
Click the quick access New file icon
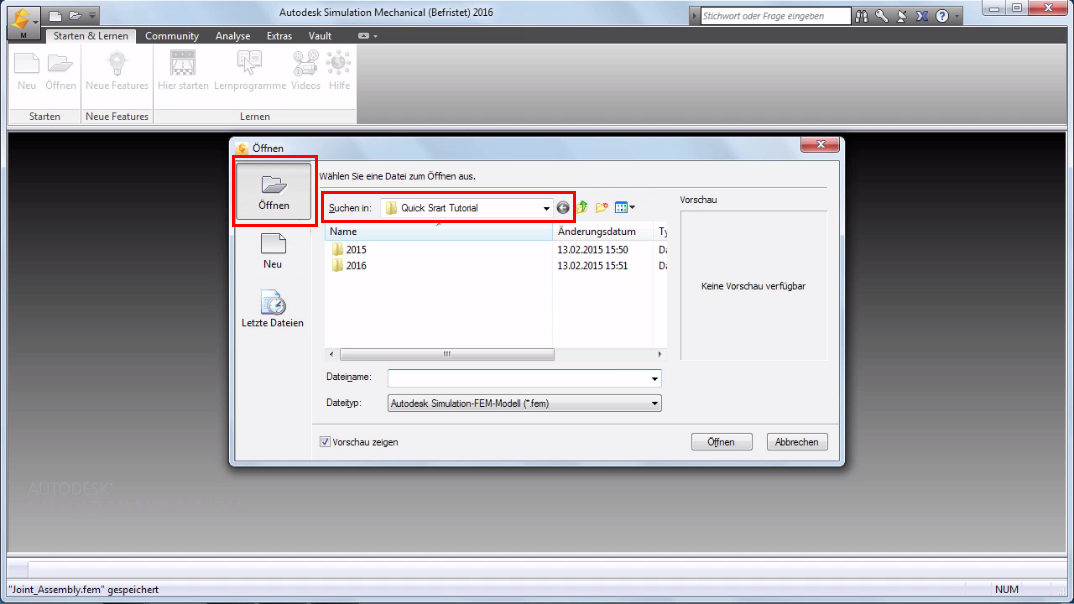[55, 15]
